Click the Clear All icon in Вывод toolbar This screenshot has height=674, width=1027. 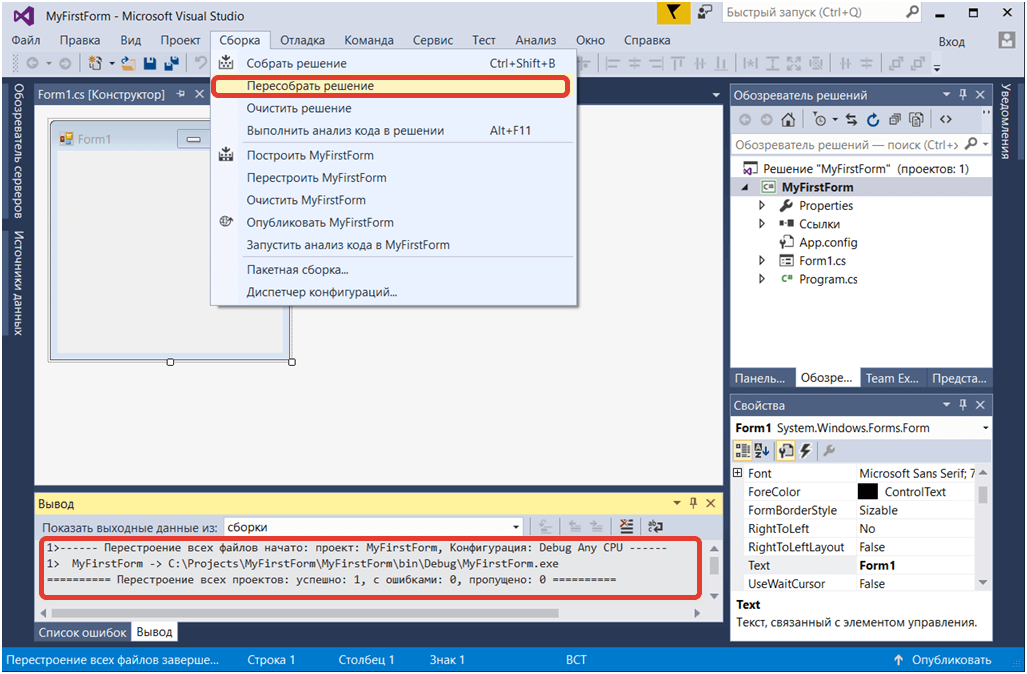(627, 526)
